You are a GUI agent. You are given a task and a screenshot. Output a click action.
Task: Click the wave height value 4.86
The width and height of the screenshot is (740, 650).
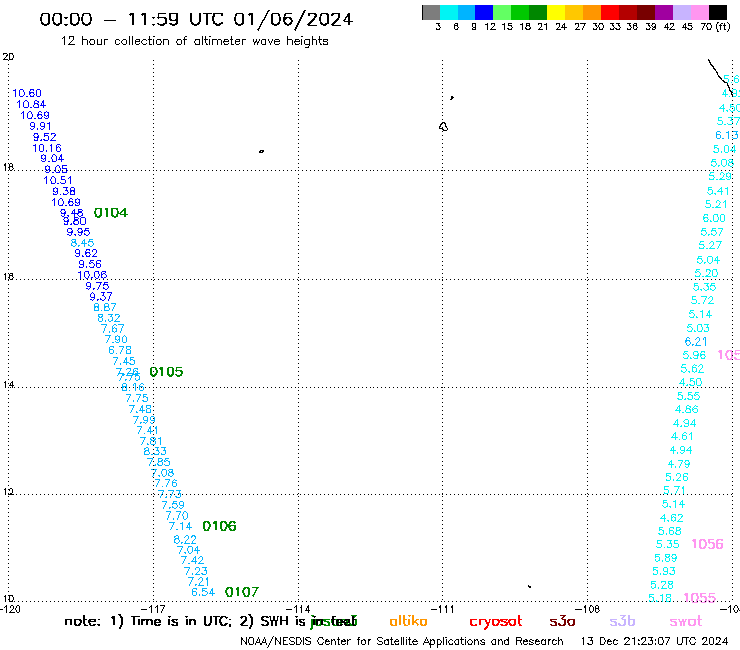point(687,410)
